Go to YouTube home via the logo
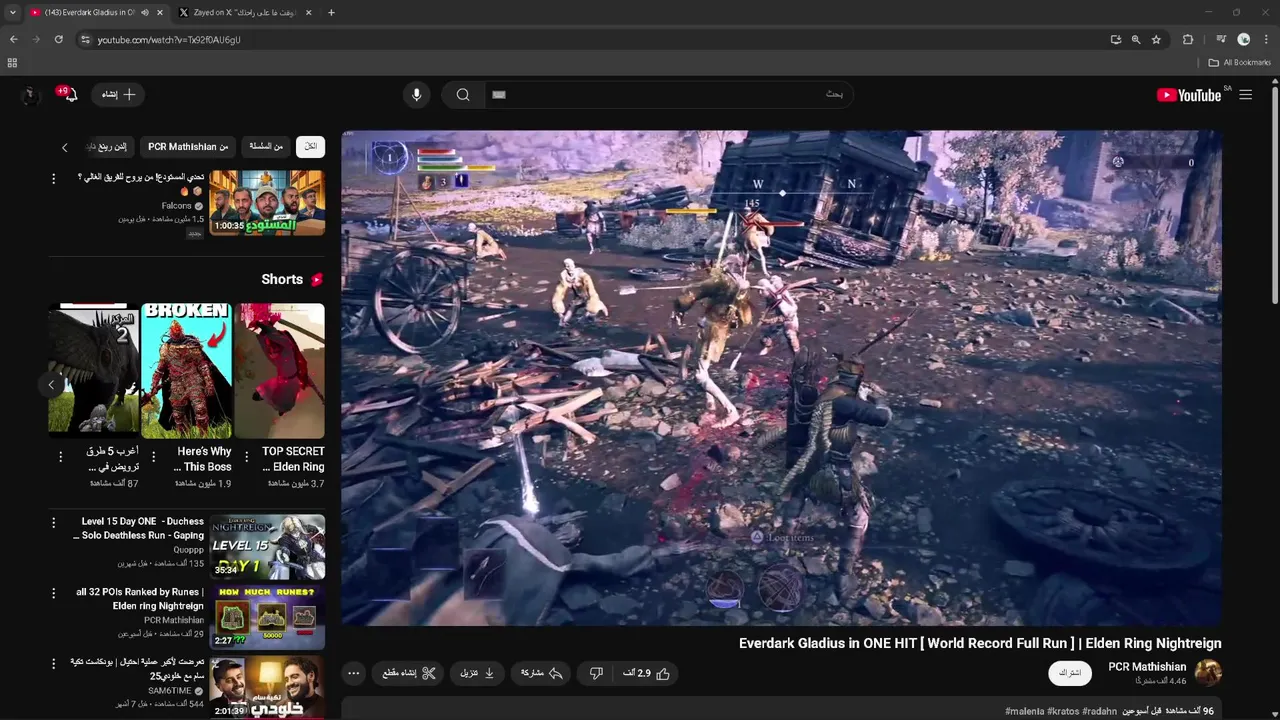 tap(1189, 95)
